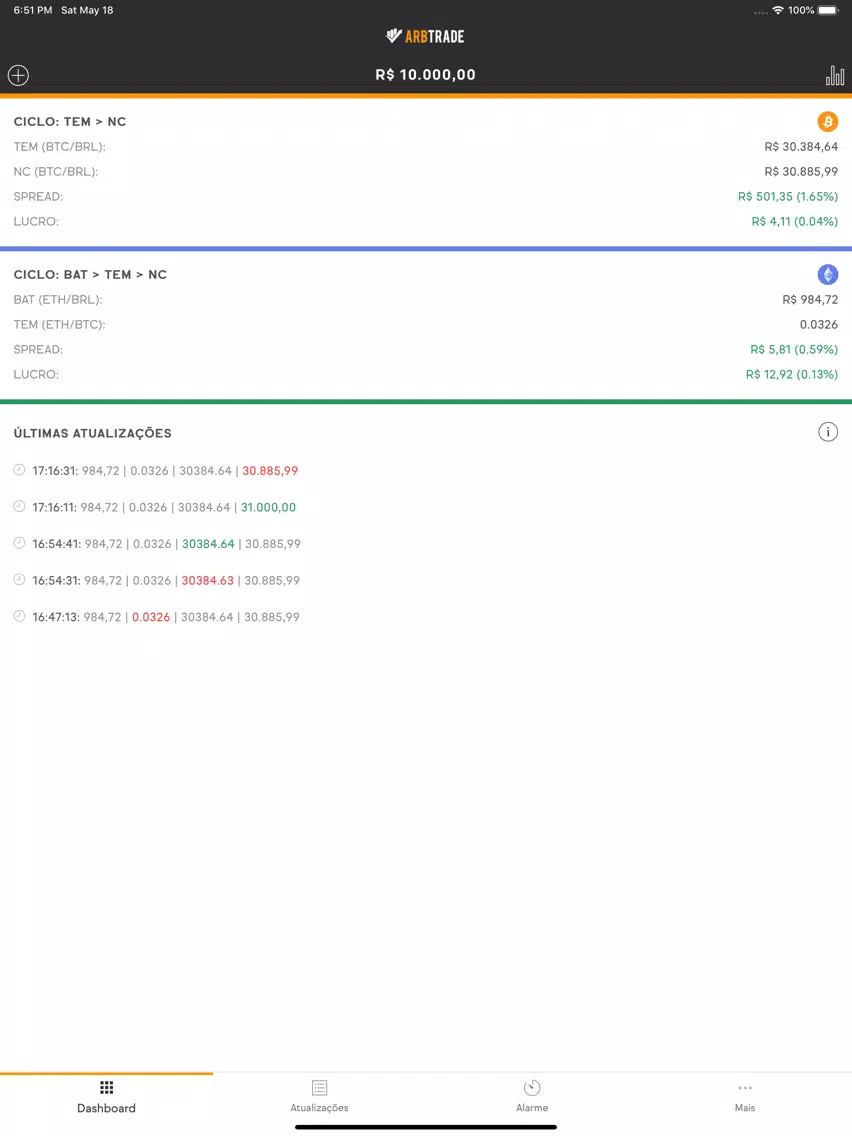Tap the R$ 10.000,00 amount
Viewport: 852px width, 1136px height.
tap(425, 75)
